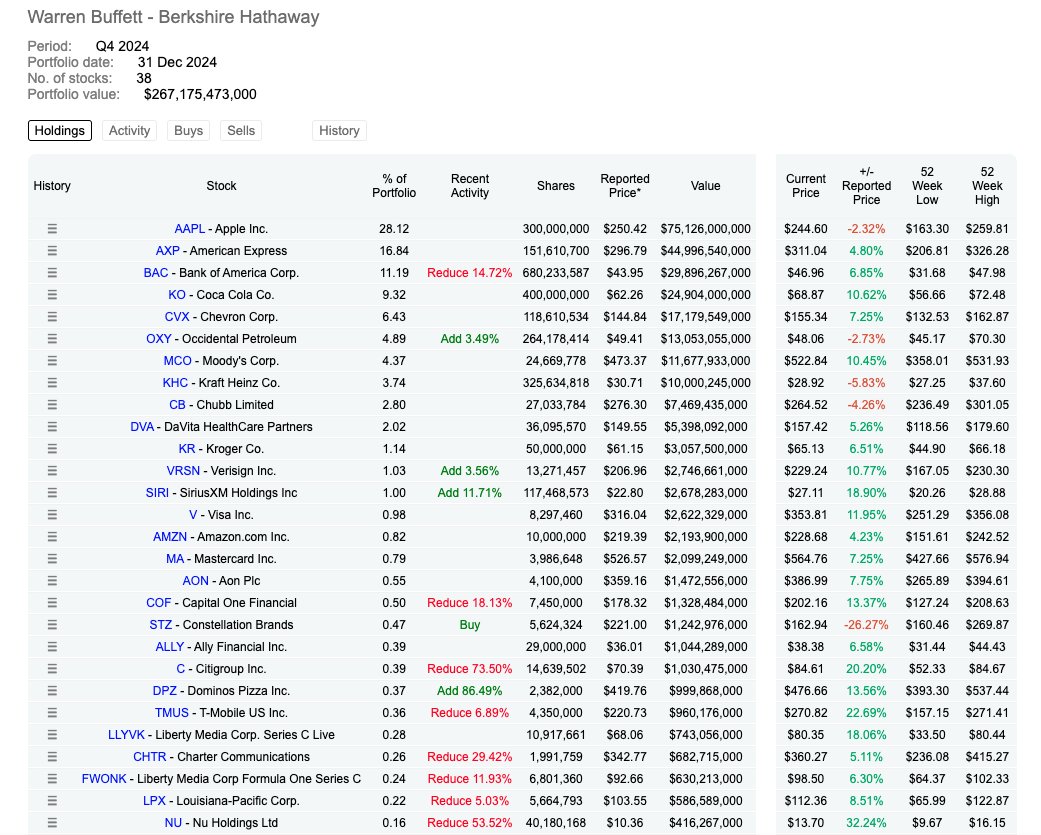Open the MCO ticker link
The image size is (1041, 835).
[177, 360]
